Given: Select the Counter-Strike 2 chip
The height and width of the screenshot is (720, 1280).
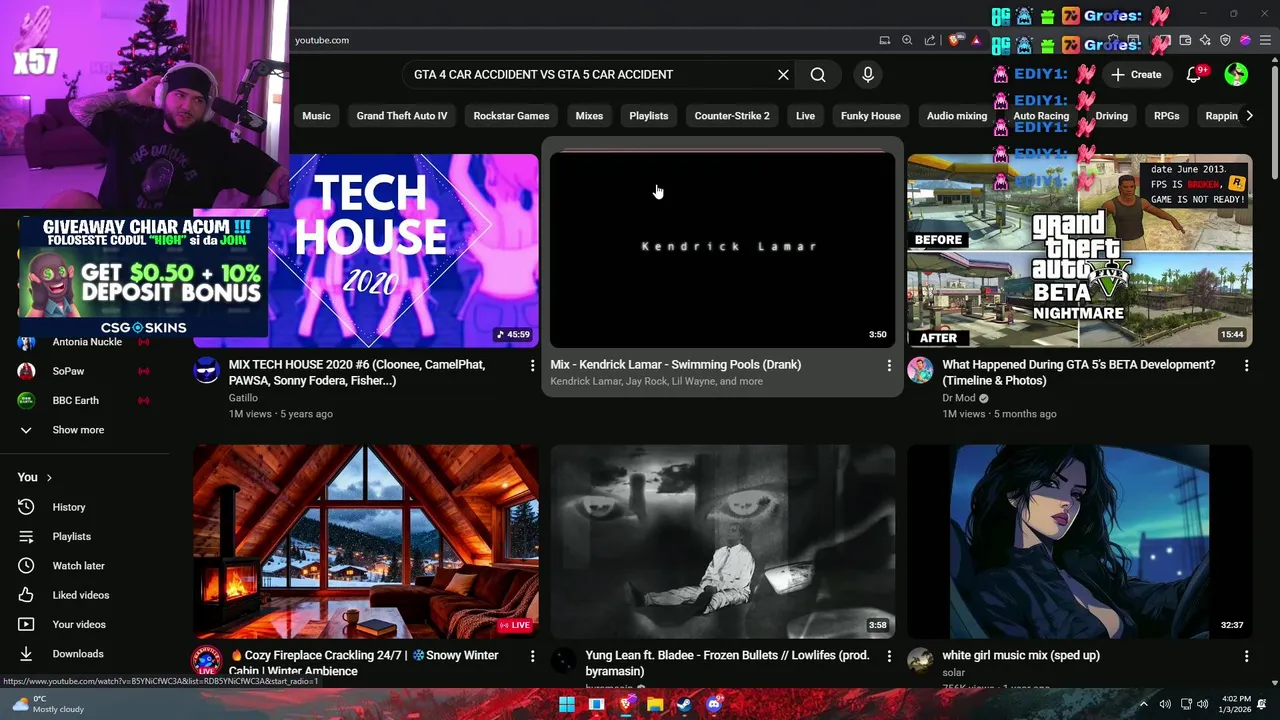Looking at the screenshot, I should click(732, 116).
